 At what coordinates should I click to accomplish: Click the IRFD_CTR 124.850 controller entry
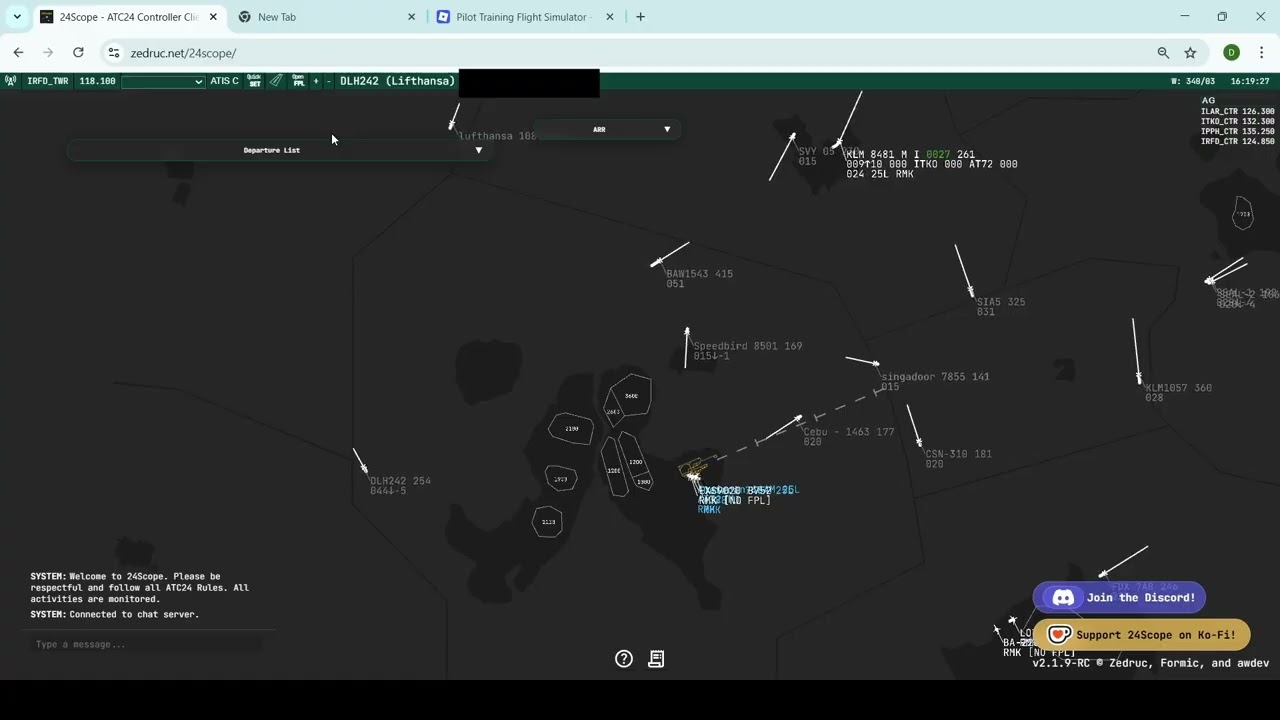pyautogui.click(x=1237, y=142)
